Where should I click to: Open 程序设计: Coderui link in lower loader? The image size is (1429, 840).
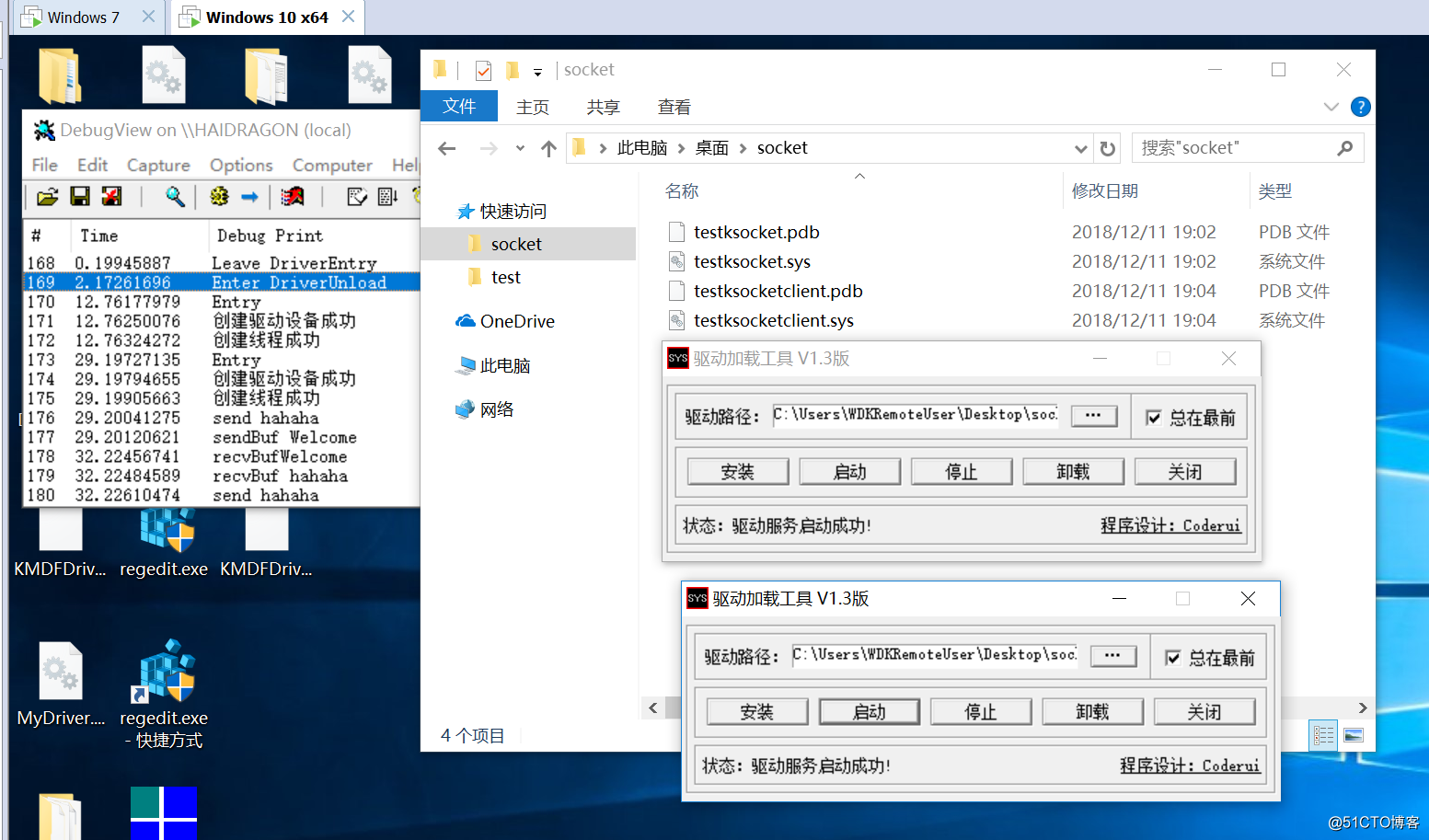coord(1190,765)
